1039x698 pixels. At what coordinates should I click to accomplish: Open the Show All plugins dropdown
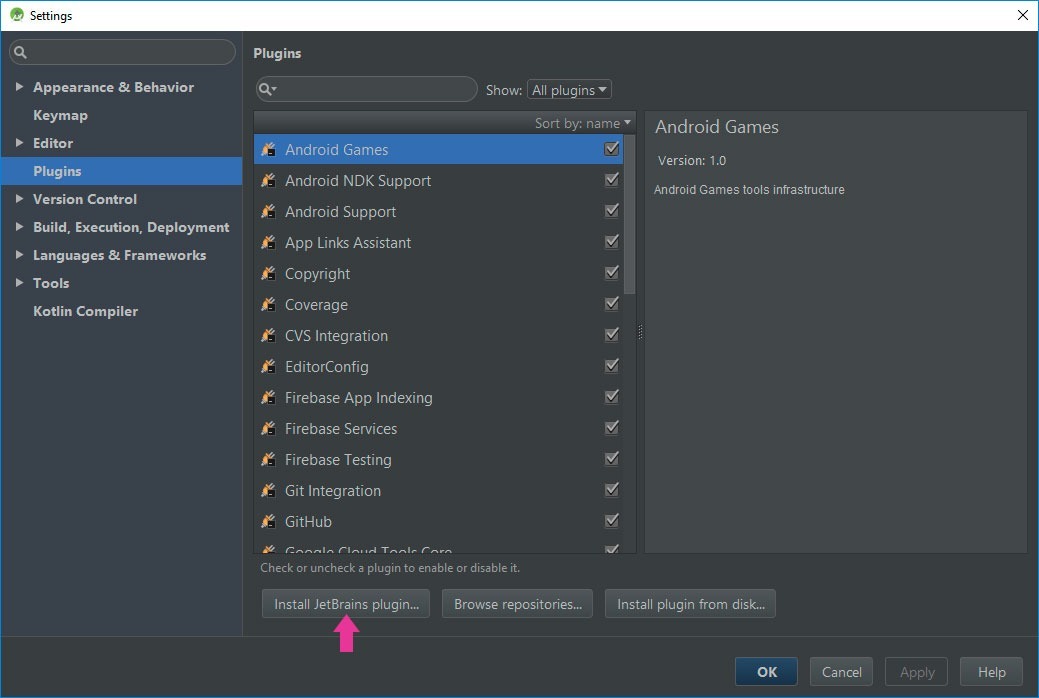pos(569,89)
